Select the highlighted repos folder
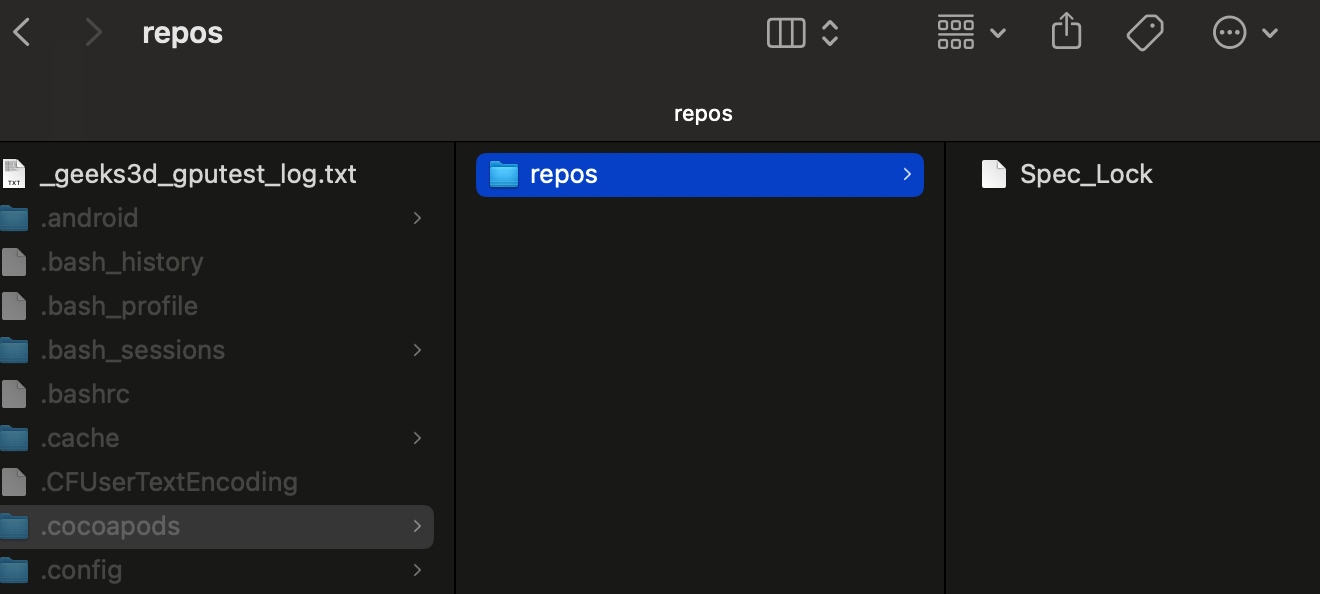The width and height of the screenshot is (1320, 594). click(x=564, y=174)
